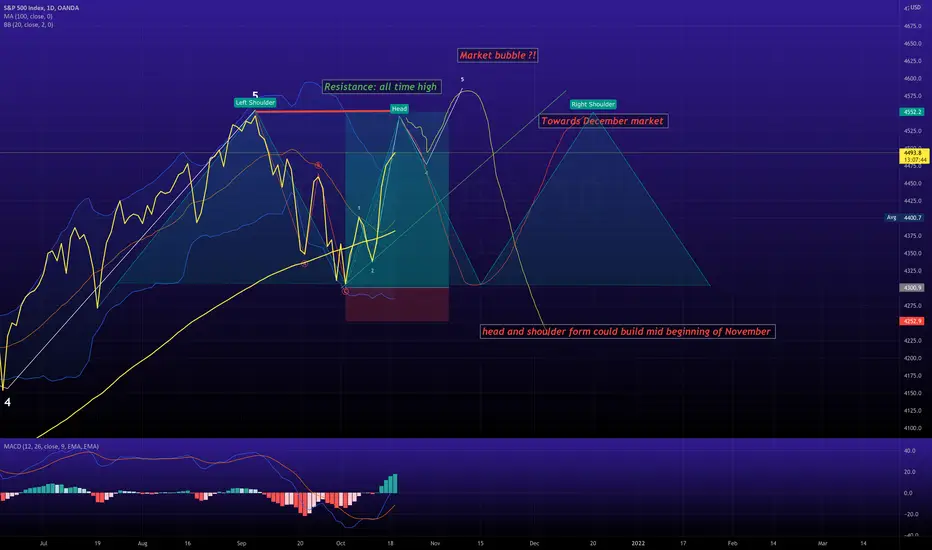Select the head and shoulder November text note
The height and width of the screenshot is (550, 932).
point(627,332)
